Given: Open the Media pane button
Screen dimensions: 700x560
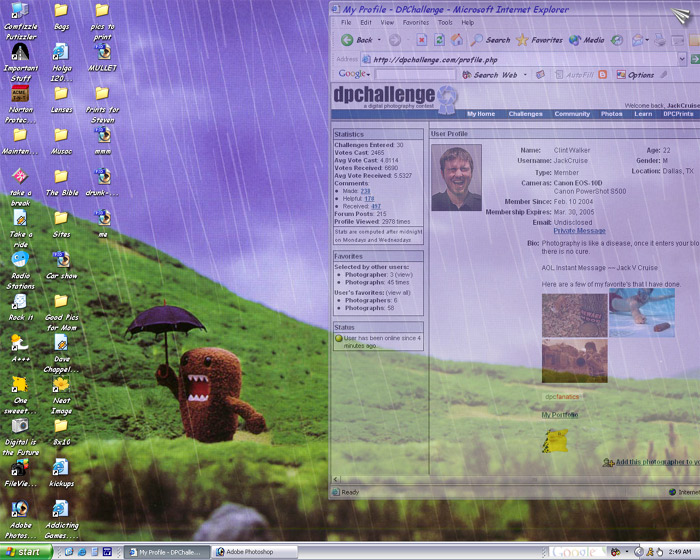Looking at the screenshot, I should 586,40.
